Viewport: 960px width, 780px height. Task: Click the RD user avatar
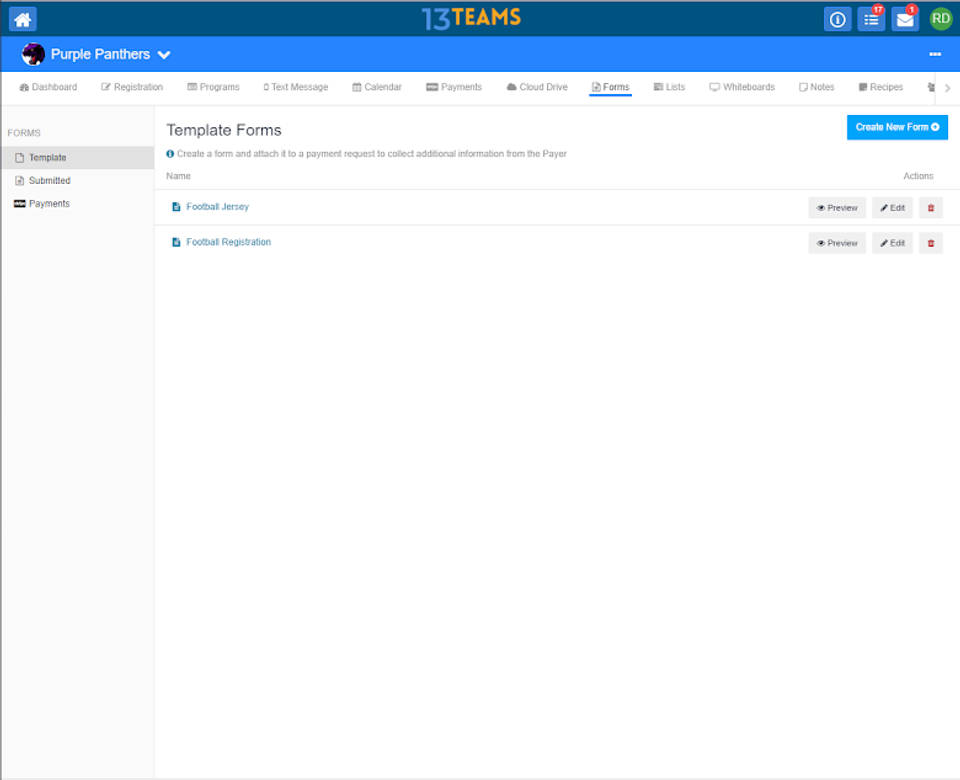pyautogui.click(x=941, y=18)
